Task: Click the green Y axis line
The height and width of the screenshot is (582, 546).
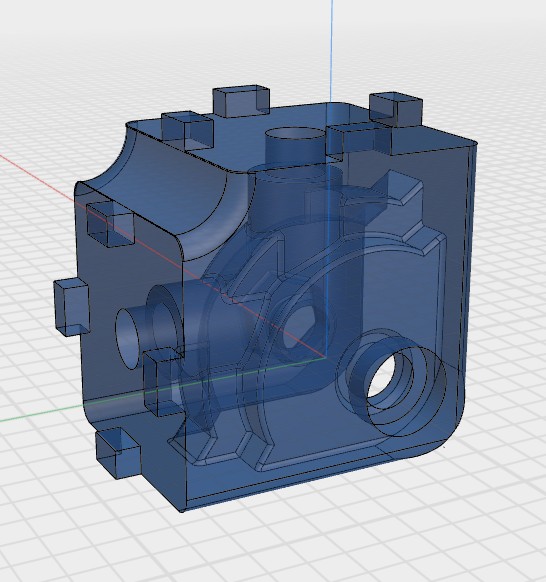Action: pos(41,412)
